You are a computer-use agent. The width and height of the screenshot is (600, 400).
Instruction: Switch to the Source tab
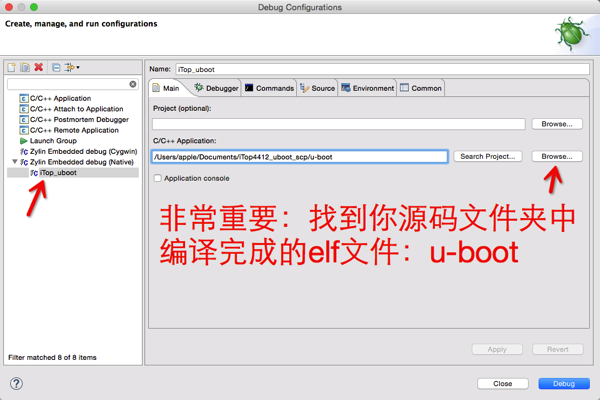pos(317,88)
